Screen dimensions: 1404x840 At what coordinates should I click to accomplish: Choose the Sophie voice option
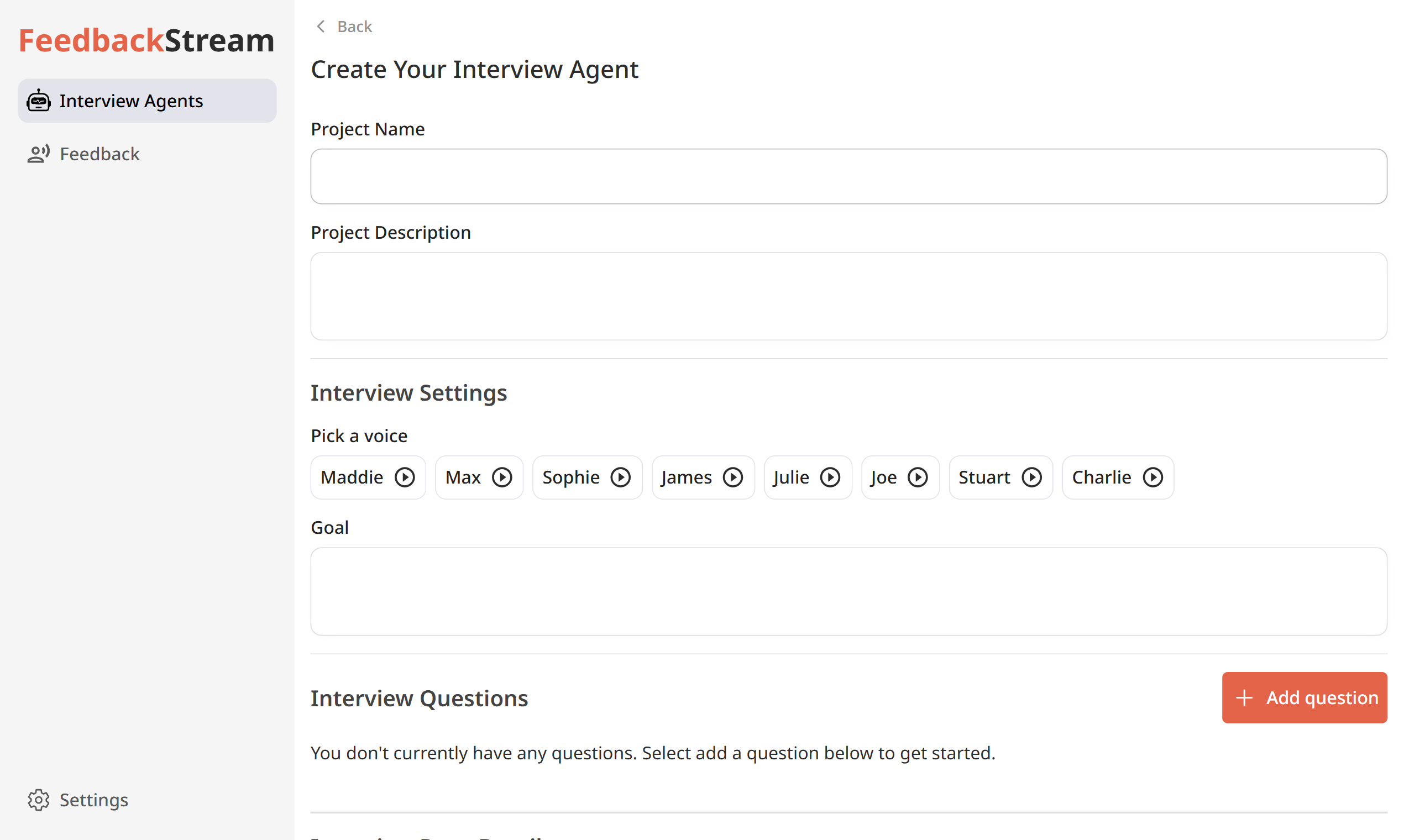(570, 477)
